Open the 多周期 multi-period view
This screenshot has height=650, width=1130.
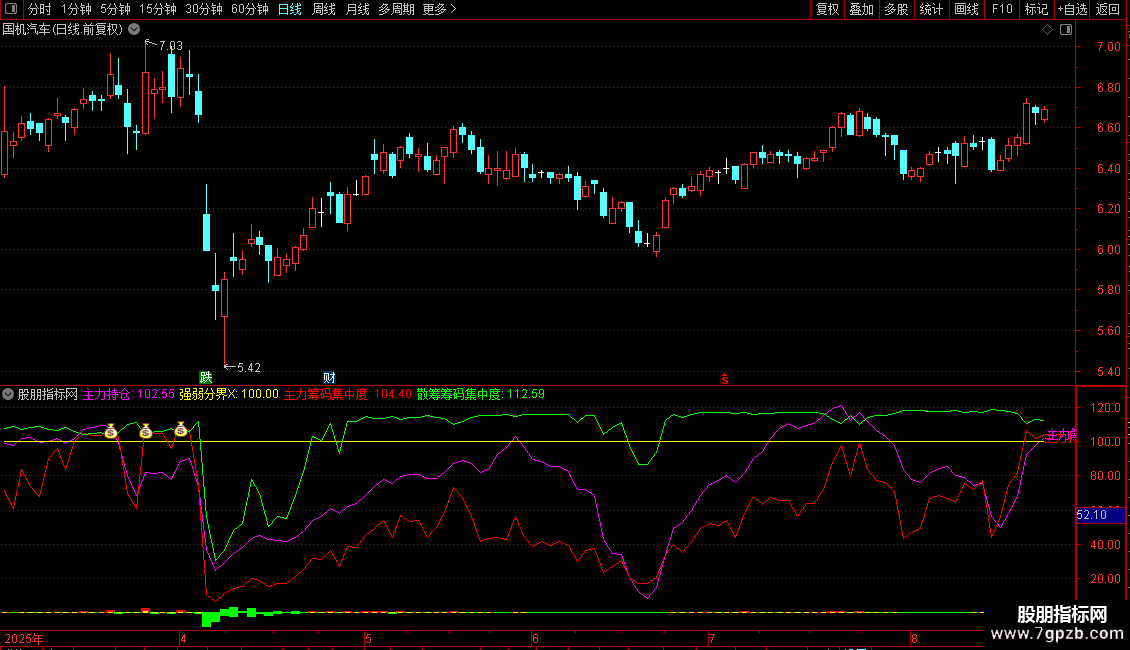coord(396,9)
